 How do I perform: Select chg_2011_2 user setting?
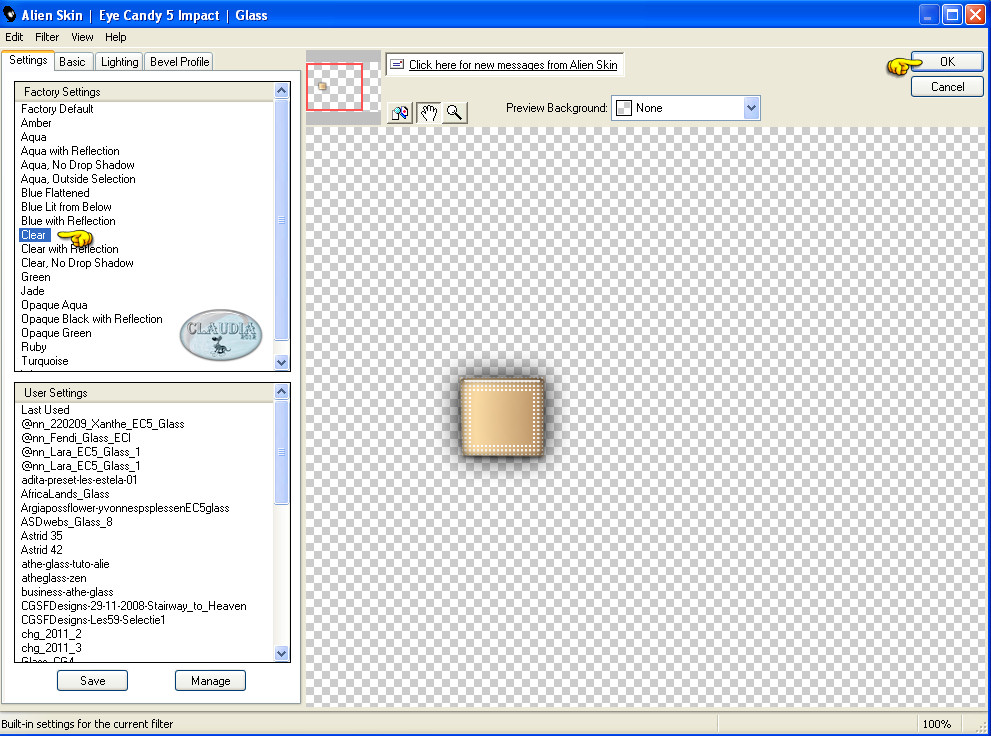click(51, 634)
